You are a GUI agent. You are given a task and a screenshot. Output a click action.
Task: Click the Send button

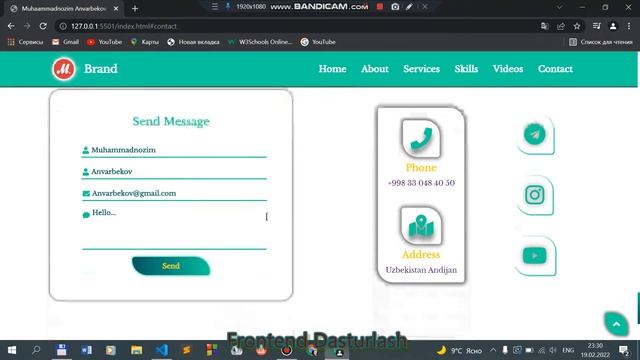(x=171, y=266)
